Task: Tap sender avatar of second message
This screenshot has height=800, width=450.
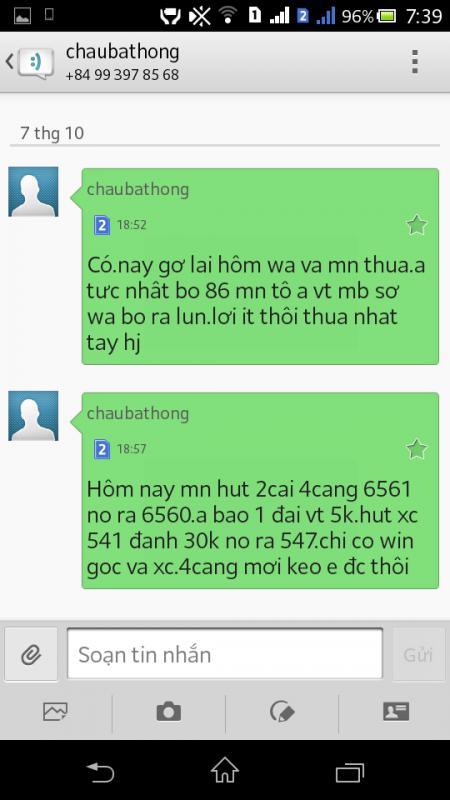Action: (x=33, y=416)
